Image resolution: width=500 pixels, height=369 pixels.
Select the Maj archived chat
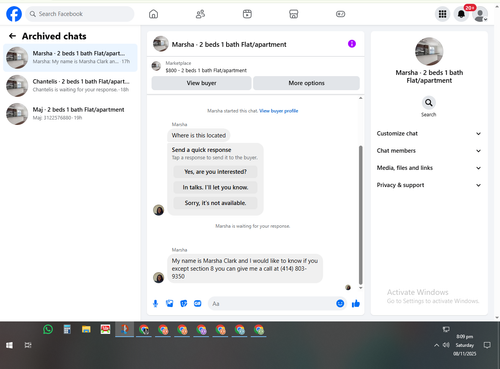(x=70, y=114)
